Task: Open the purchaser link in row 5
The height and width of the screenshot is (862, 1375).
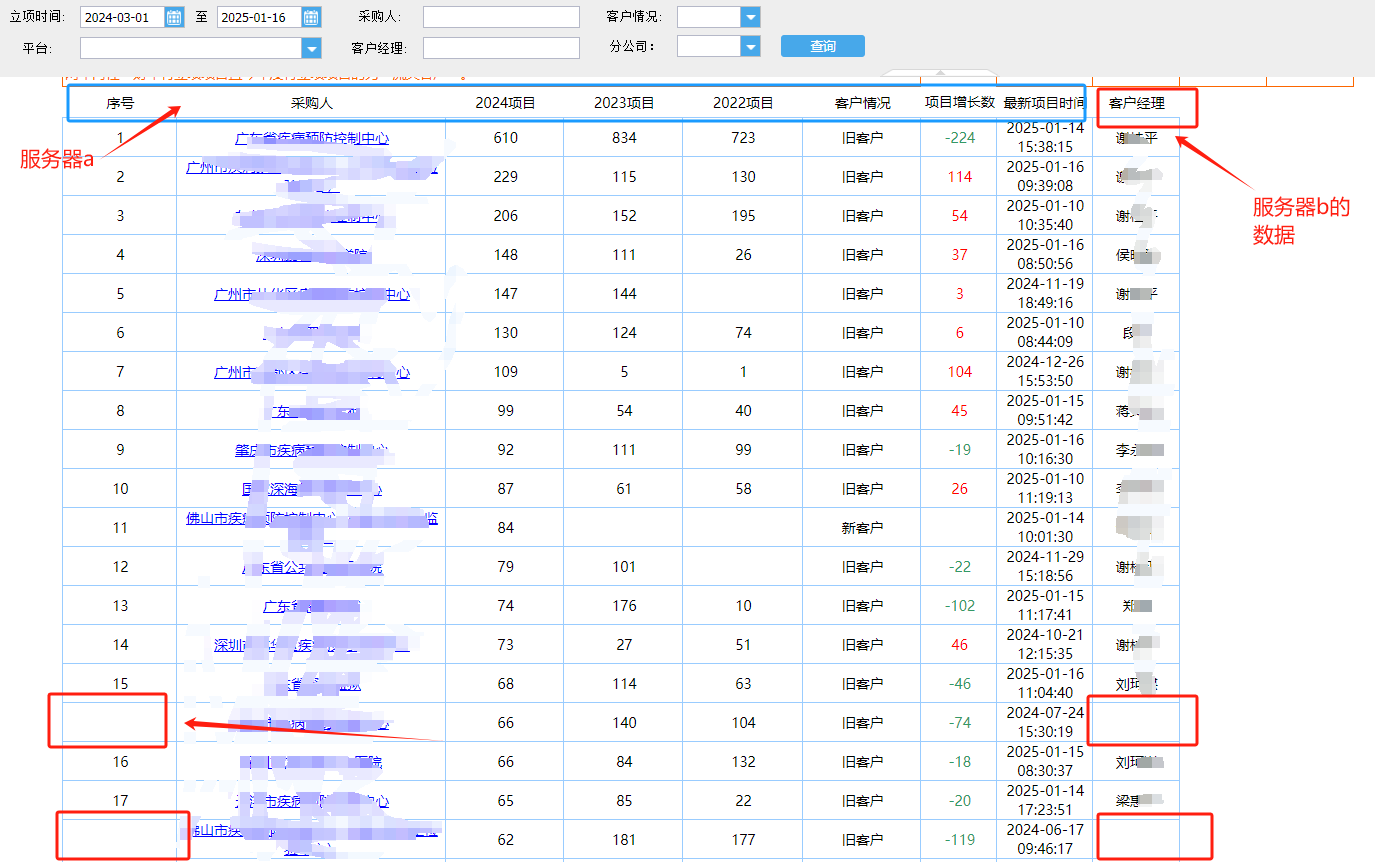Action: [x=312, y=294]
